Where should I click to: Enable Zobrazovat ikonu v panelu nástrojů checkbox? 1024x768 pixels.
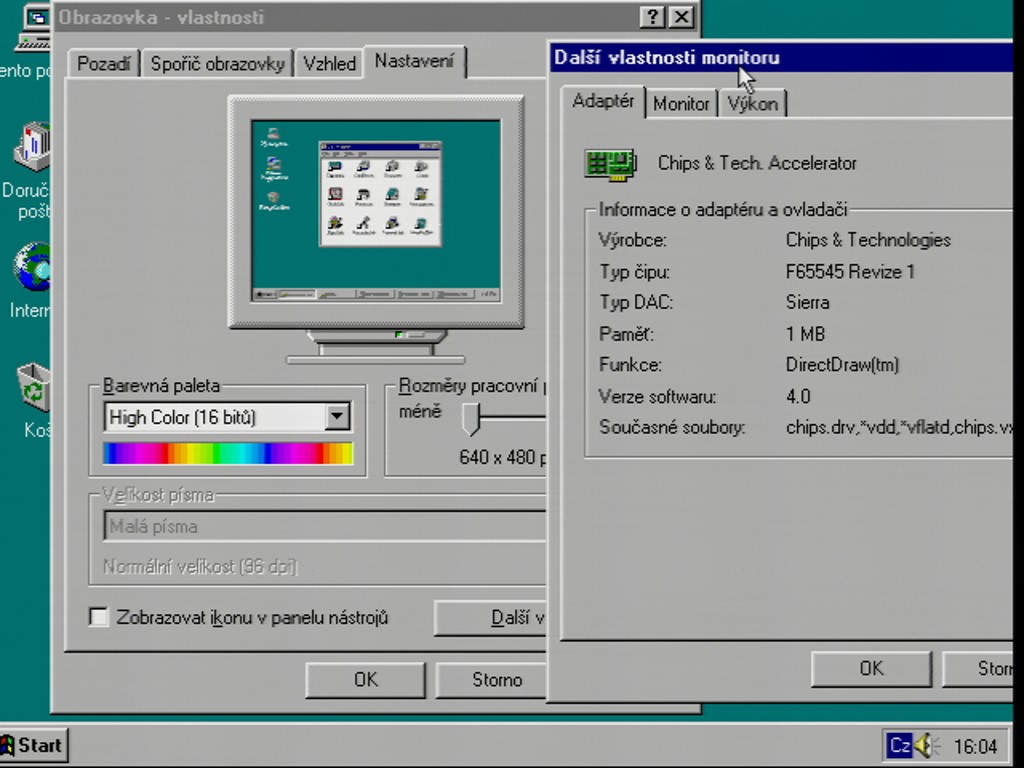coord(99,616)
